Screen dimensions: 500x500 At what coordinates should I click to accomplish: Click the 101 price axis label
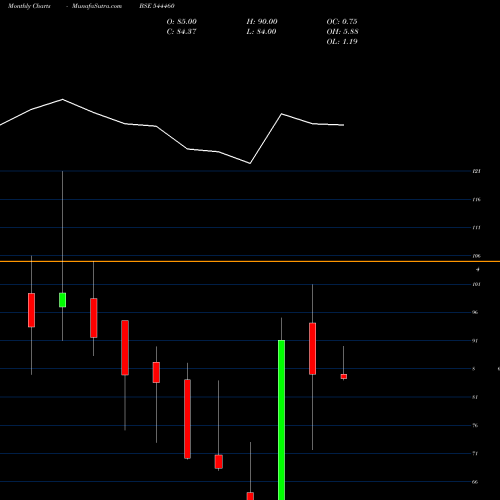click(477, 284)
